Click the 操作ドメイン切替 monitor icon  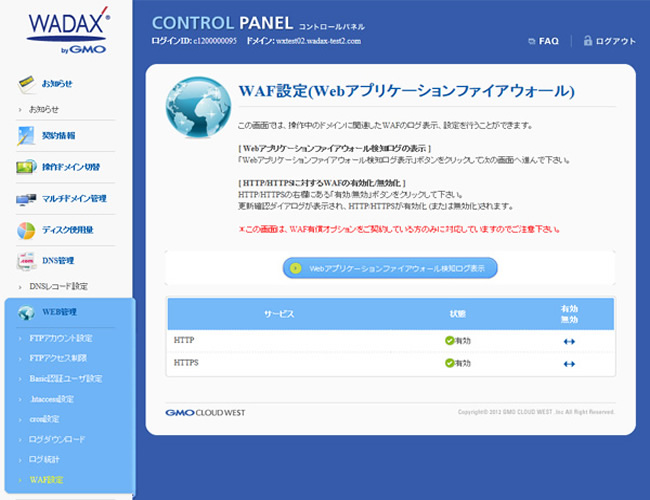28,167
